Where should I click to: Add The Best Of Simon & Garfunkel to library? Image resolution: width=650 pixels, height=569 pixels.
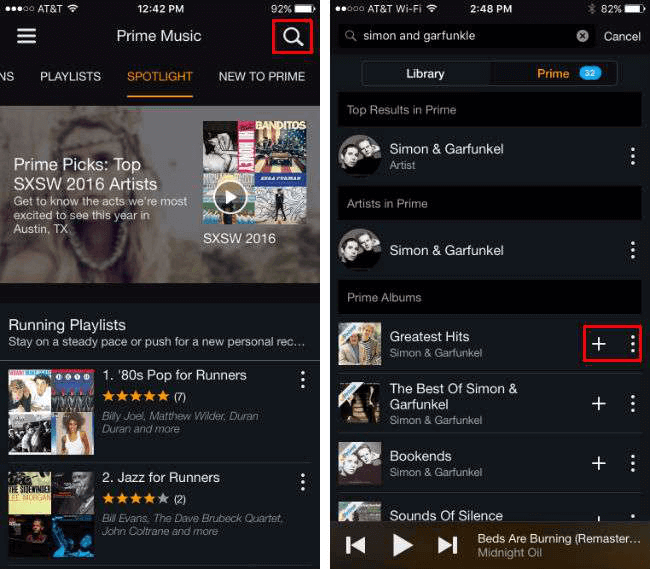(599, 404)
